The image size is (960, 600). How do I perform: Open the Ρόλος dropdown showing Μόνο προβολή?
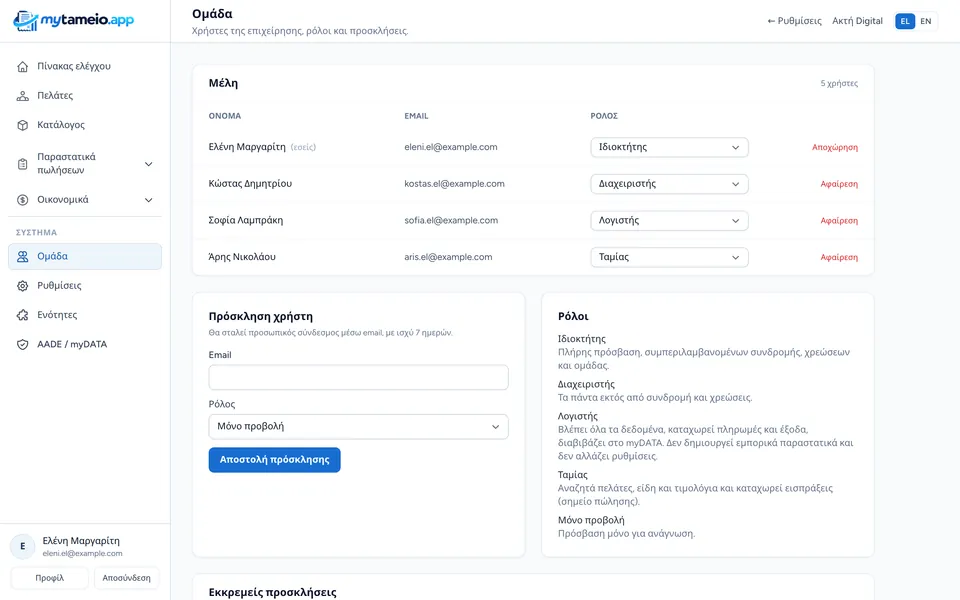tap(358, 427)
